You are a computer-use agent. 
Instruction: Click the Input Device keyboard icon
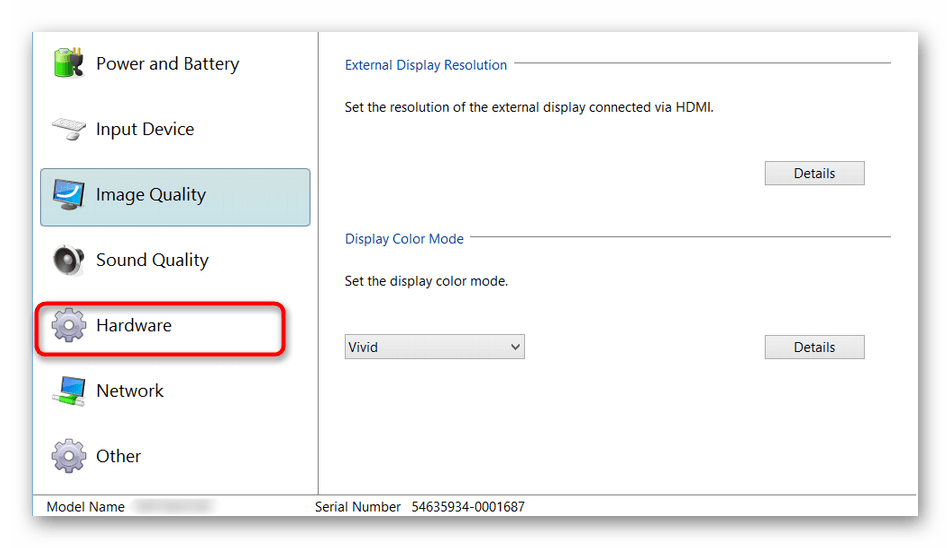pos(69,129)
